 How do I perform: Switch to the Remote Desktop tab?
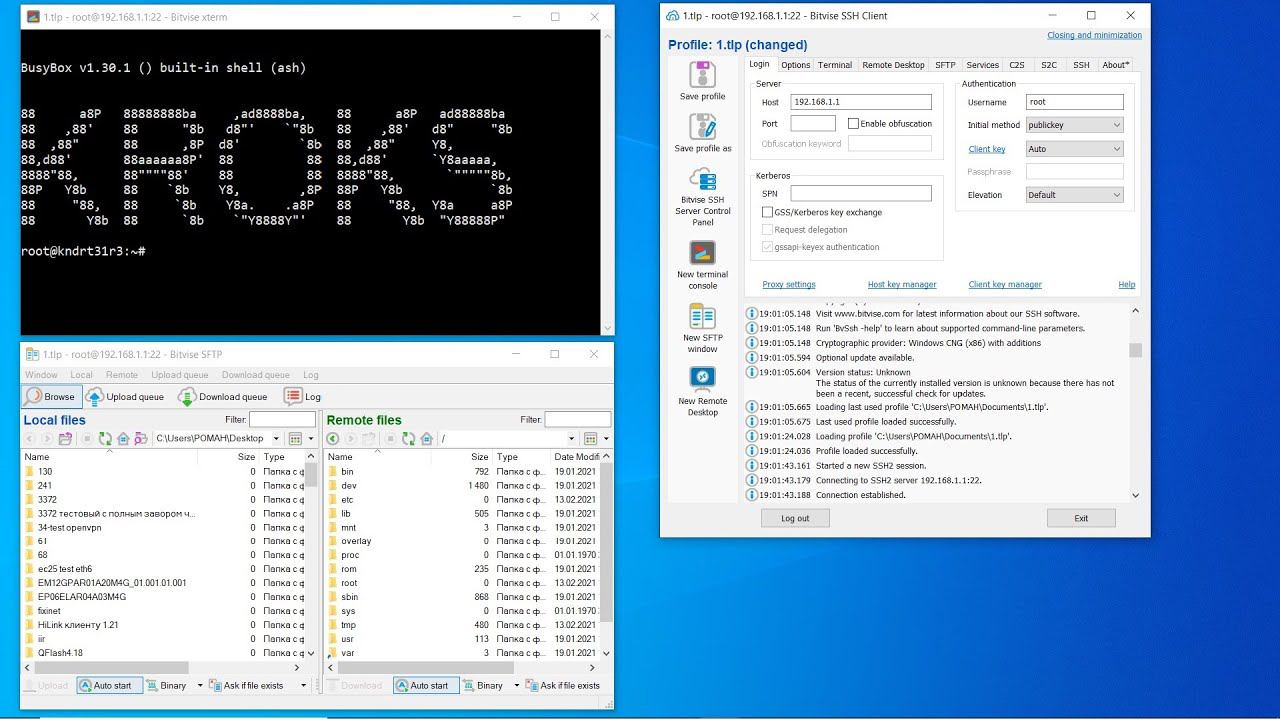[x=893, y=65]
